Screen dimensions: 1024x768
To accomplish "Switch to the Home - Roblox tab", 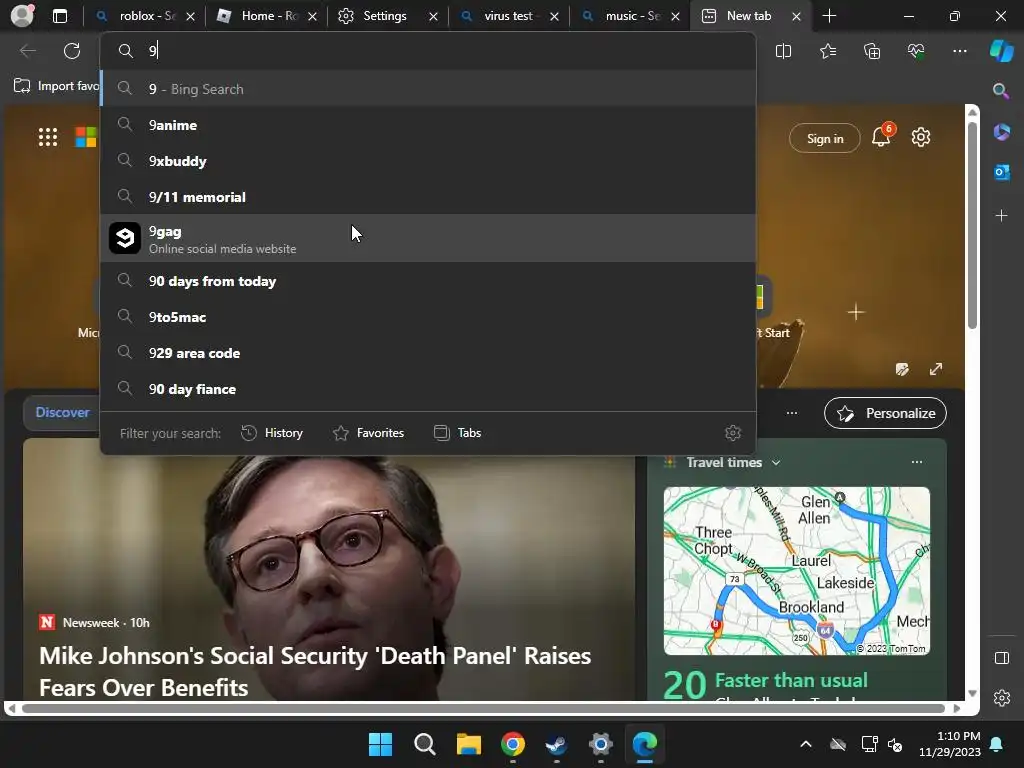I will coord(266,16).
